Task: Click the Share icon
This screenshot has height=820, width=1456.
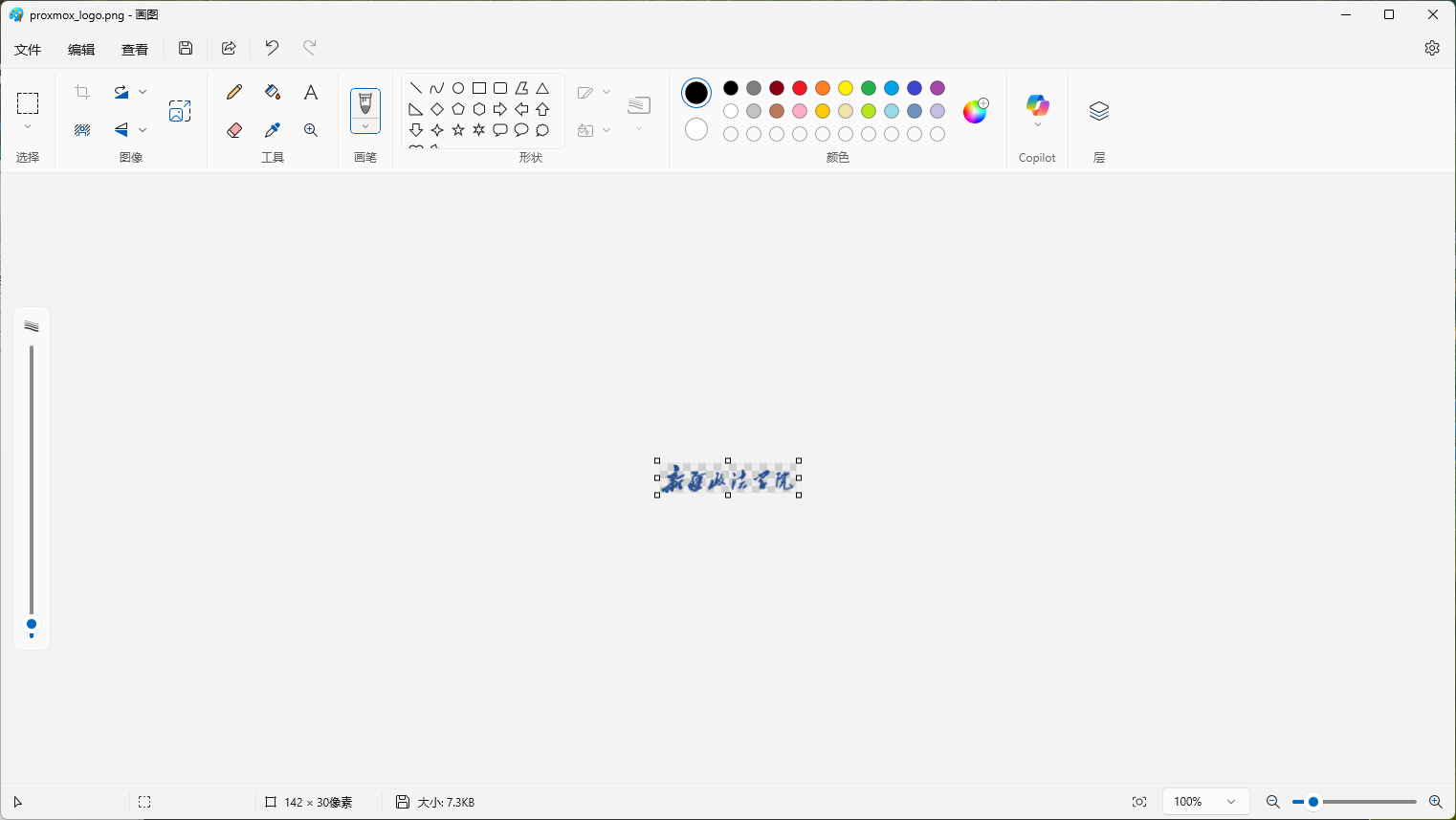Action: [x=229, y=48]
